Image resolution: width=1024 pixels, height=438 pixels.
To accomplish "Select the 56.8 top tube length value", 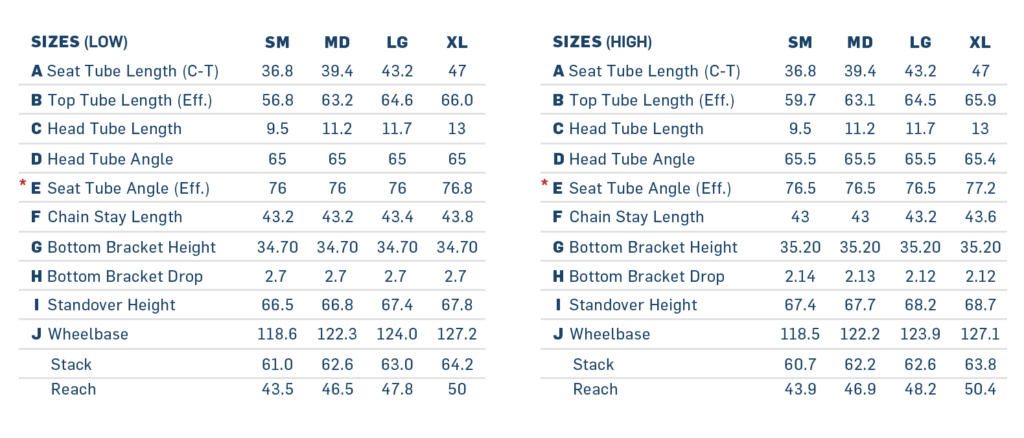I will point(277,100).
